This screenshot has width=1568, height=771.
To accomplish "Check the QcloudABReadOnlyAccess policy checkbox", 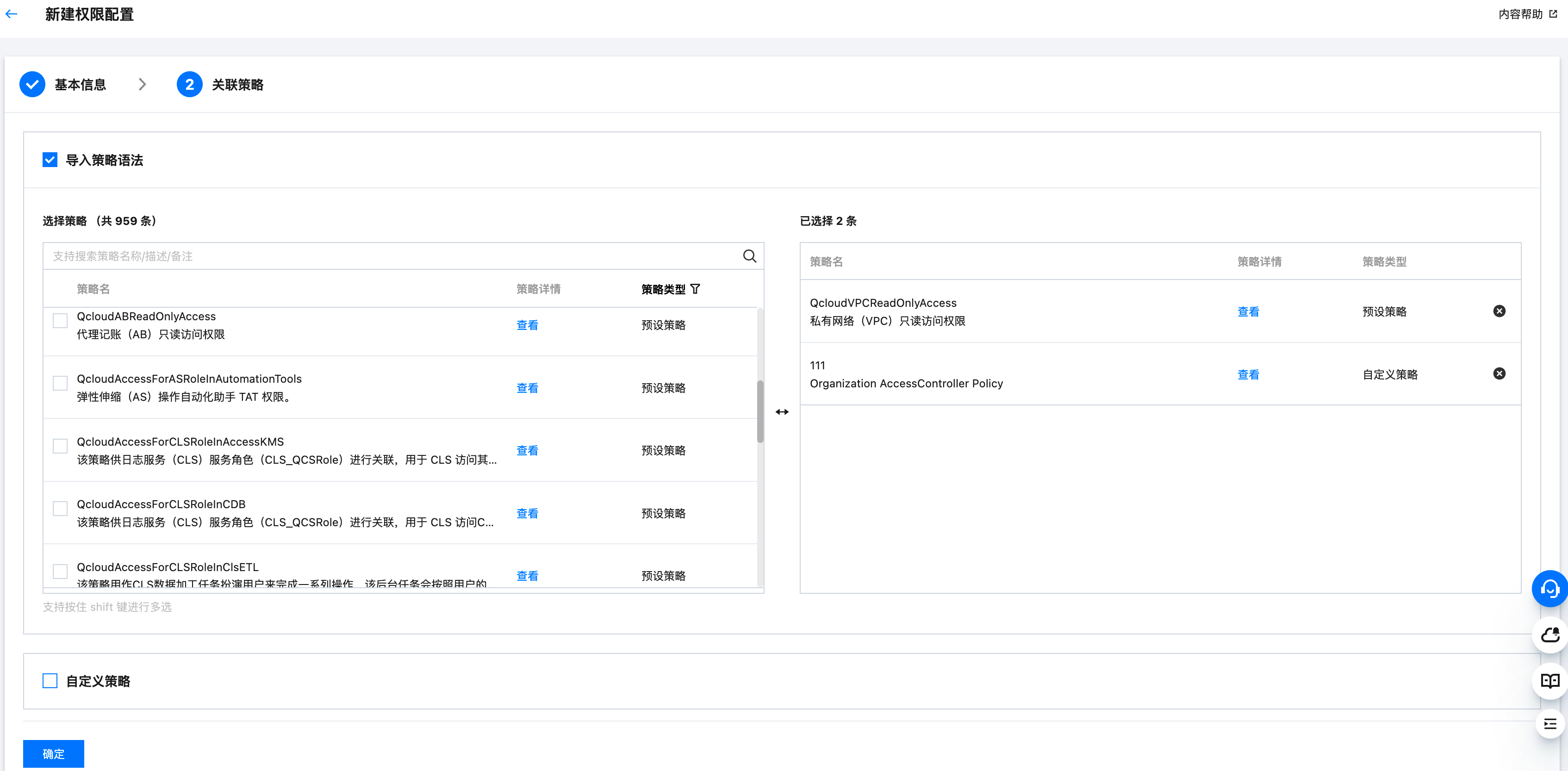I will [x=60, y=321].
